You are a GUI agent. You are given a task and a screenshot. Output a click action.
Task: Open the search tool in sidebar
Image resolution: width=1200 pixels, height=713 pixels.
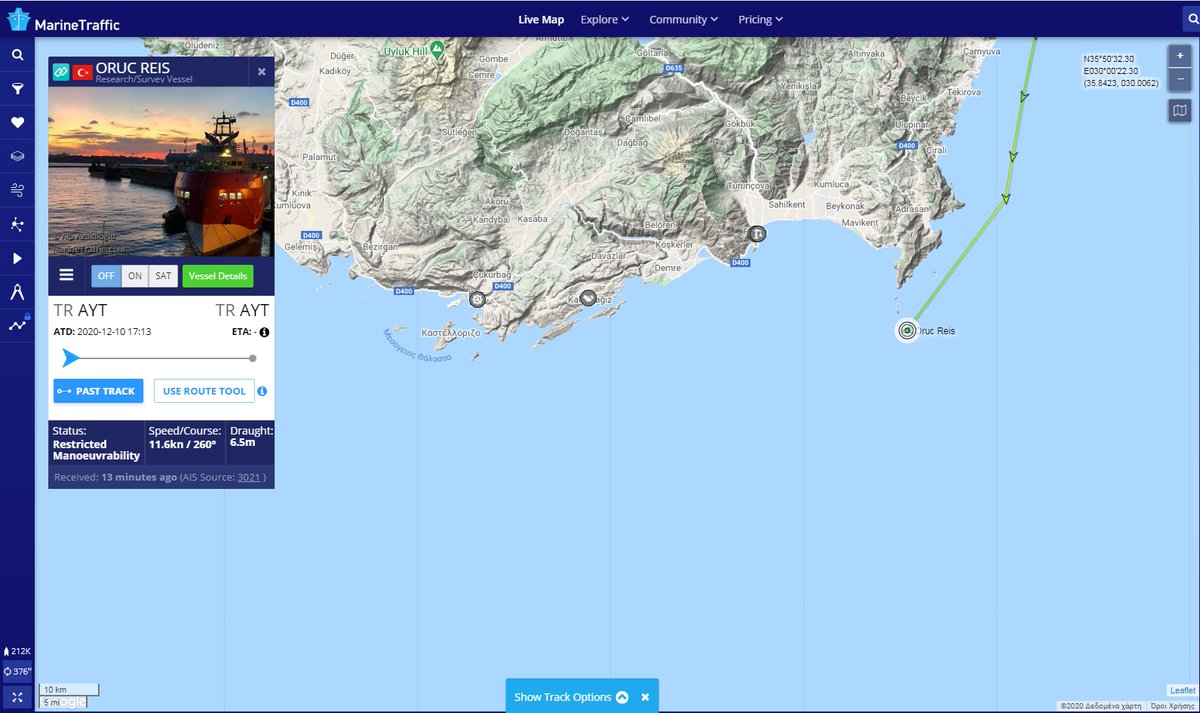tap(17, 55)
